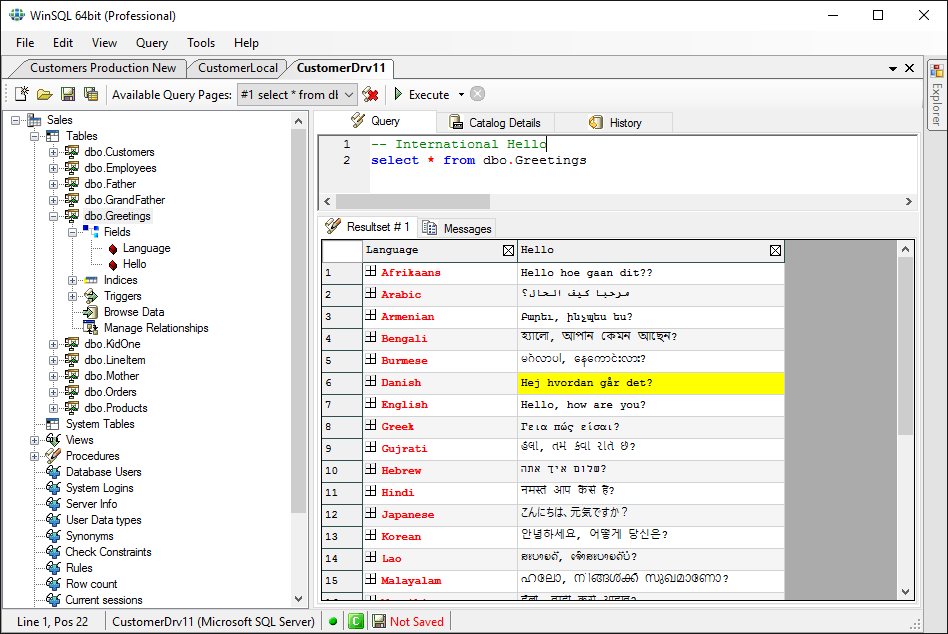Image resolution: width=948 pixels, height=634 pixels.
Task: Click the System Tables icon
Action: (53, 424)
